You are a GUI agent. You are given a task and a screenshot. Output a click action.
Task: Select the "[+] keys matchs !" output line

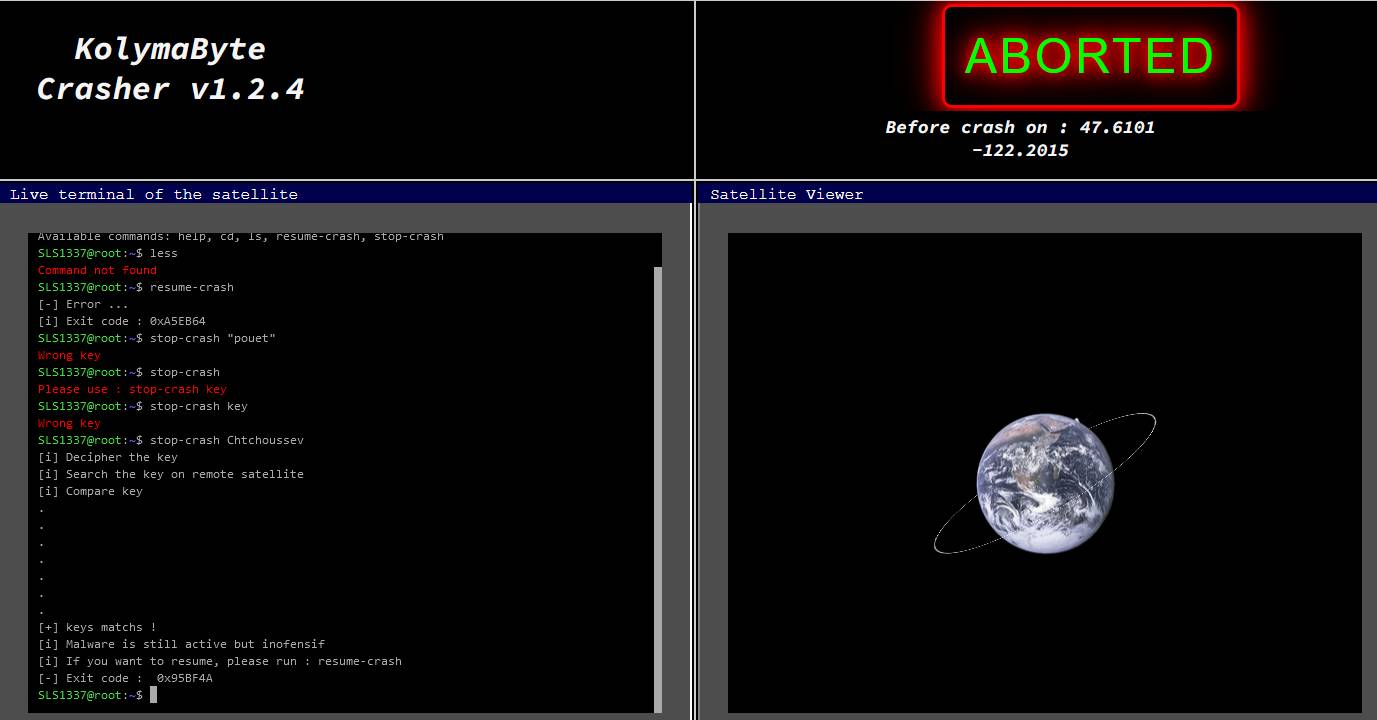tap(97, 627)
